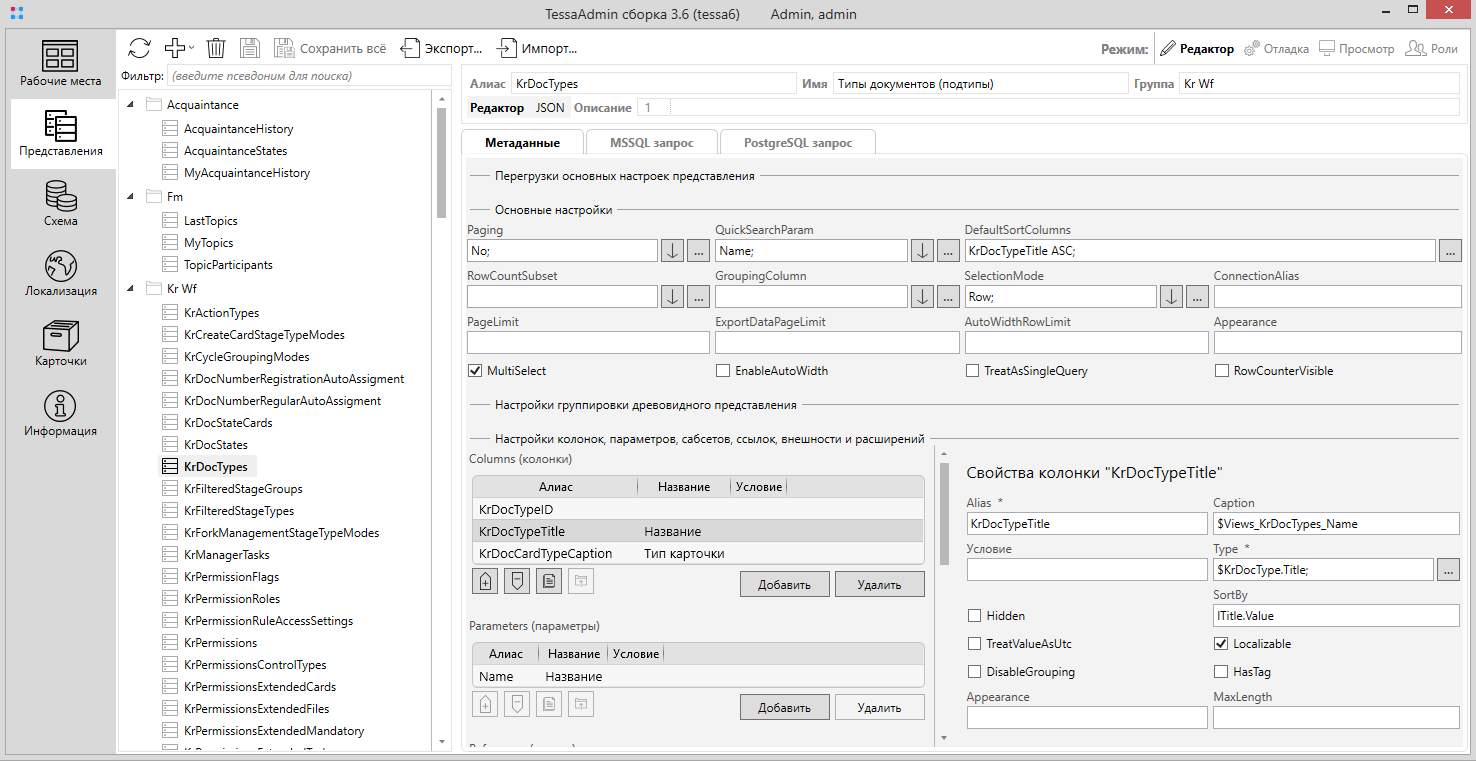Open the Paging dropdown arrow
The height and width of the screenshot is (761, 1476).
coord(672,251)
